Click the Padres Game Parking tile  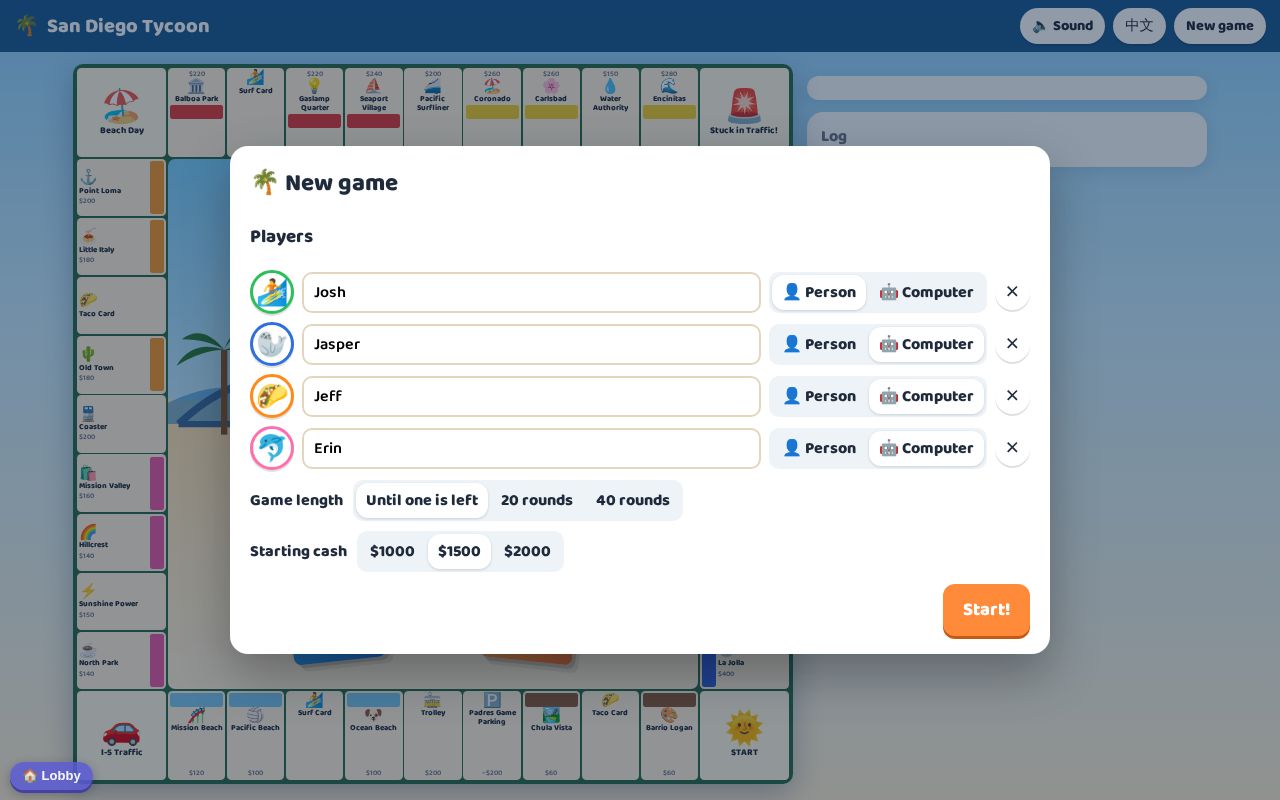point(492,735)
